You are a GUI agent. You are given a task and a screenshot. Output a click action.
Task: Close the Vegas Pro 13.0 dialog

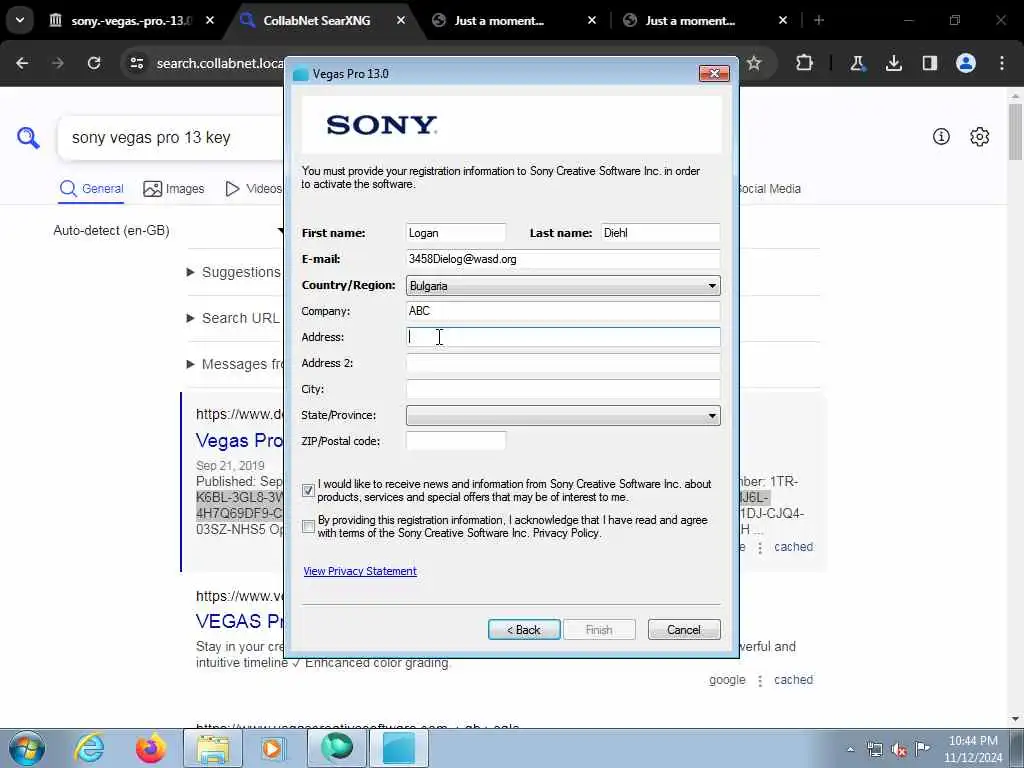click(x=714, y=73)
